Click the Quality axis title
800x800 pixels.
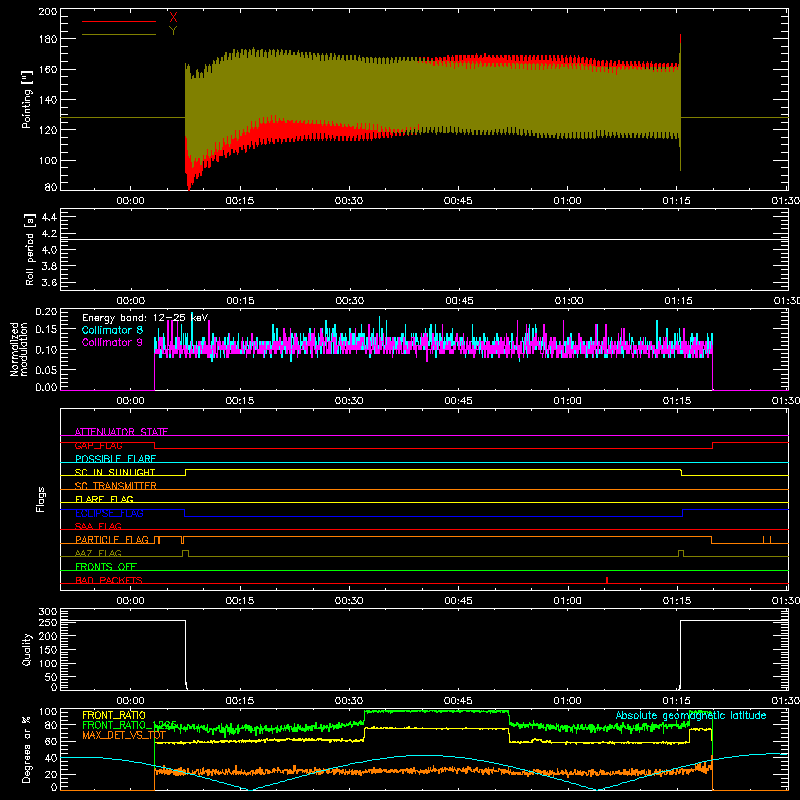27,649
